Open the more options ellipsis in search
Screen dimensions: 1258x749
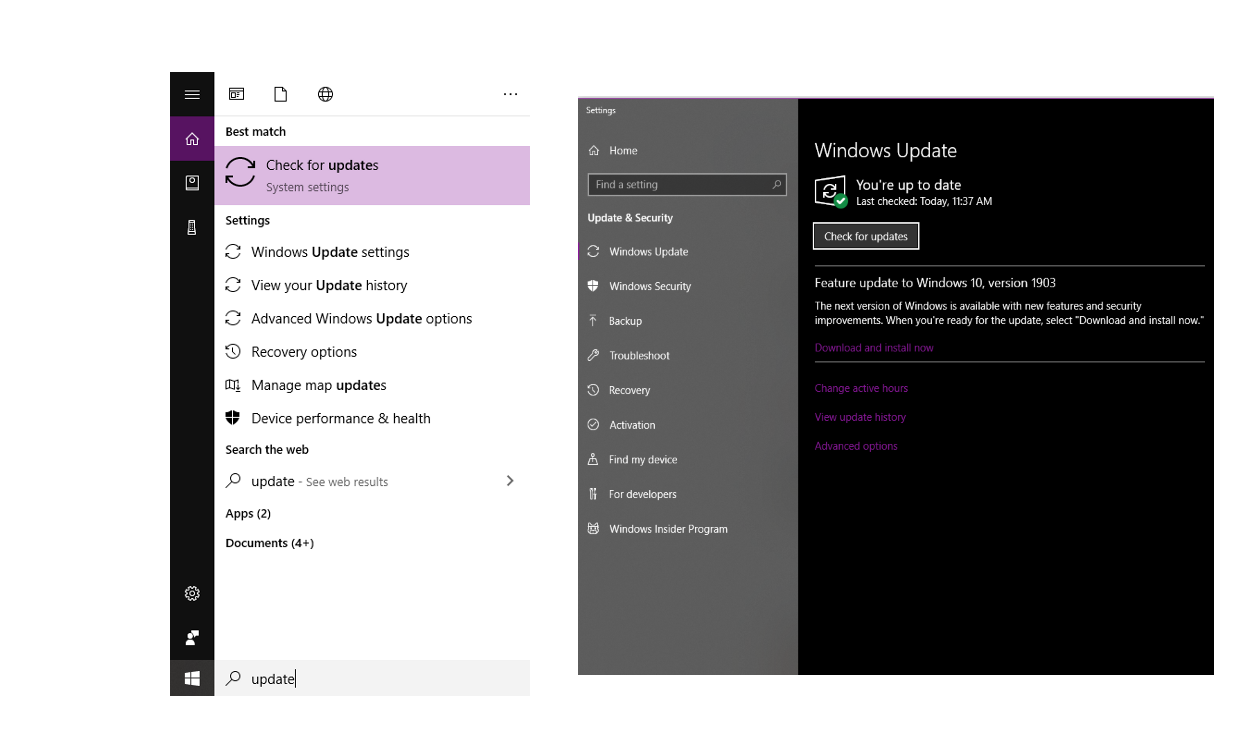[510, 94]
